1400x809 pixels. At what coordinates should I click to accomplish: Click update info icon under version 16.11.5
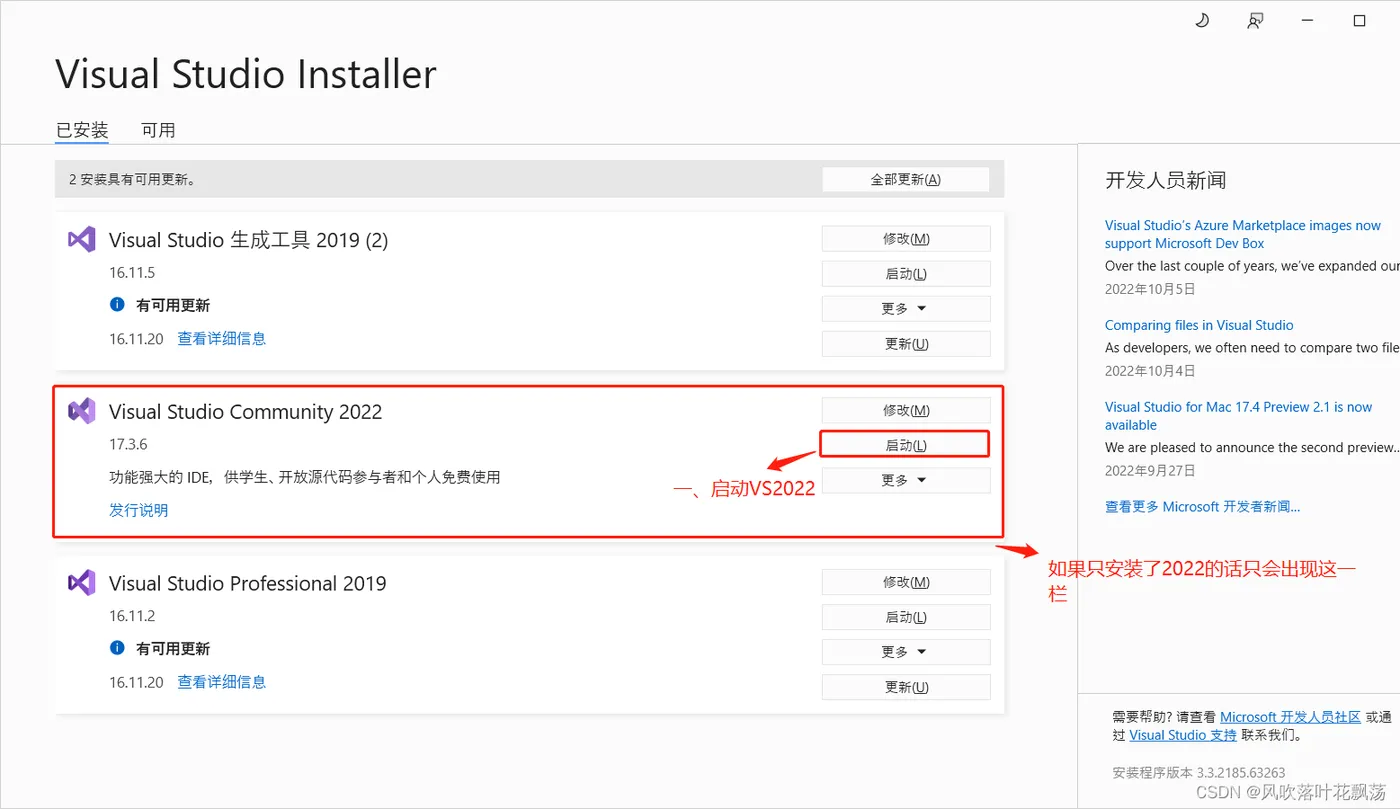pyautogui.click(x=117, y=305)
